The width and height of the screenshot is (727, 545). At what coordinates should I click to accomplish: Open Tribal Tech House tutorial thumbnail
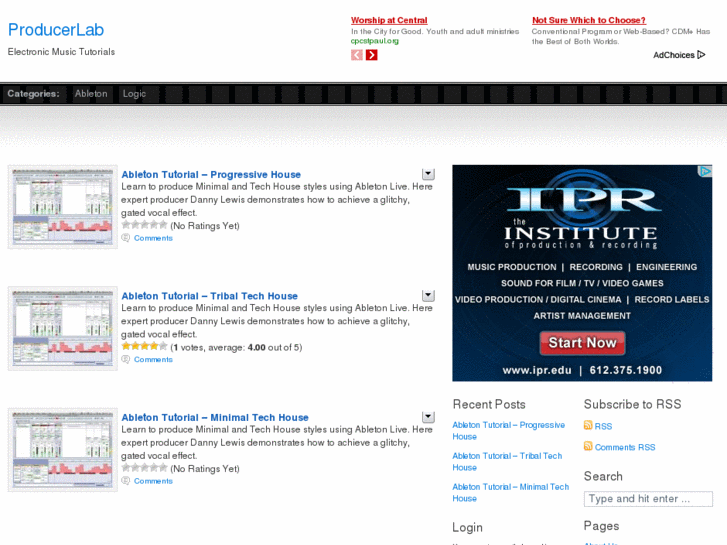coord(63,328)
